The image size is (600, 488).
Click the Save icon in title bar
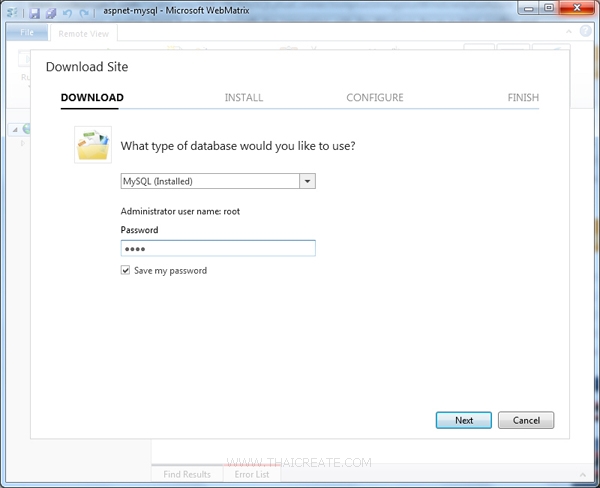(x=34, y=13)
